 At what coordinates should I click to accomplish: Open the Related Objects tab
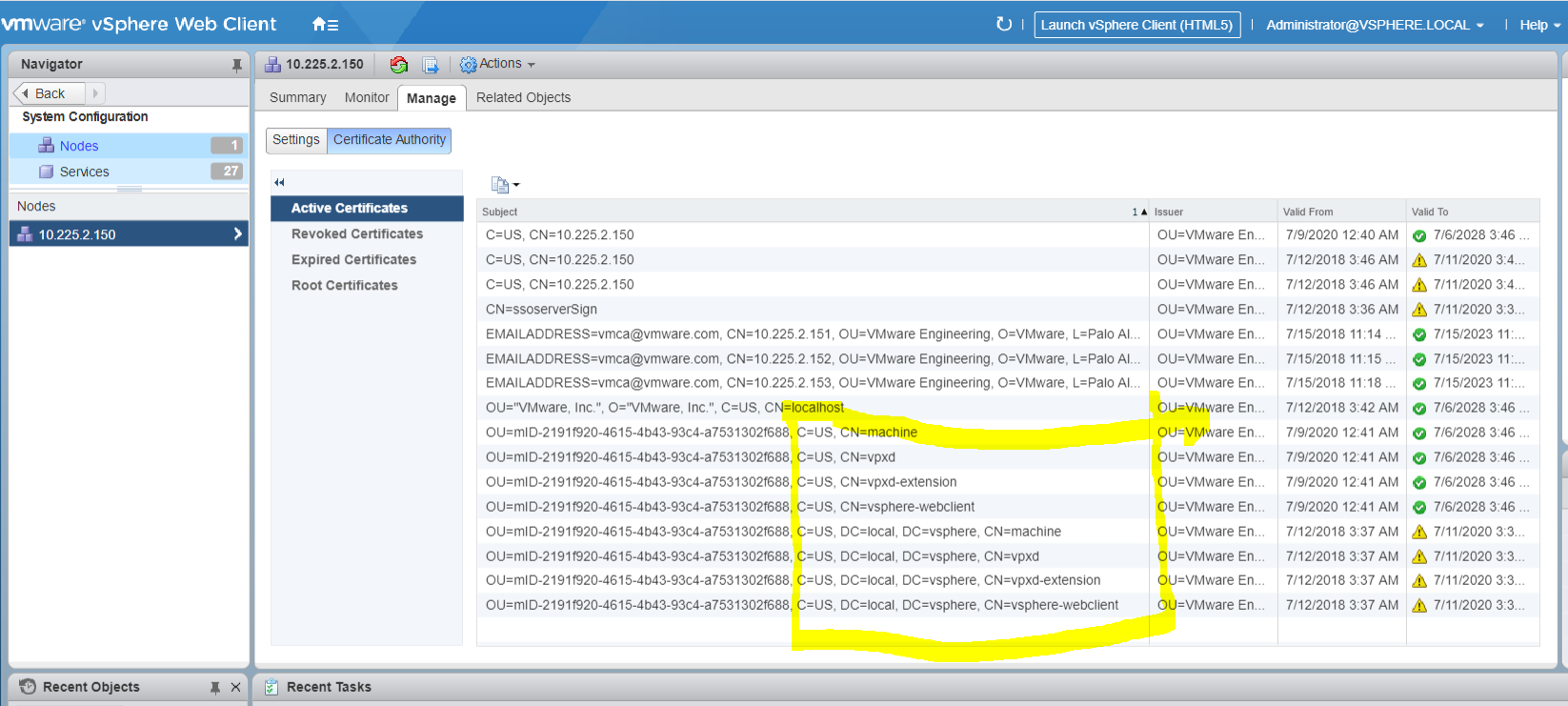click(523, 97)
